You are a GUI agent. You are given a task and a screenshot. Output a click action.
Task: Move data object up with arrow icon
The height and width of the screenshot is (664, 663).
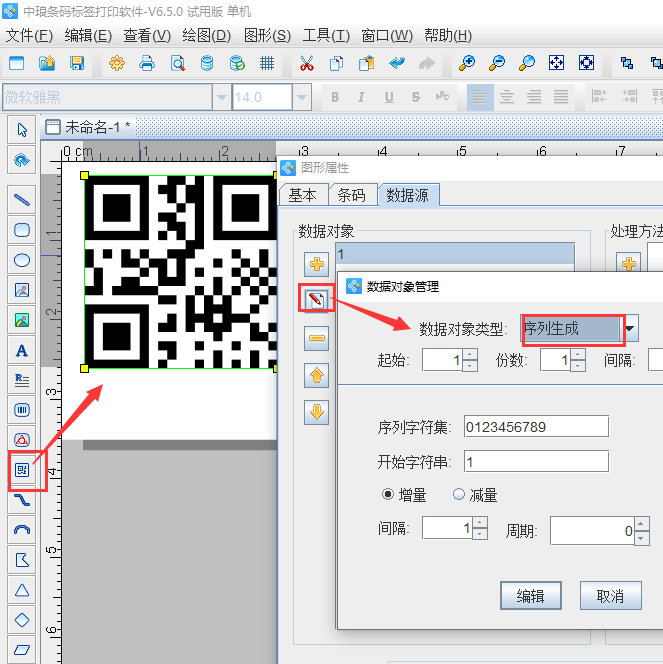[317, 375]
